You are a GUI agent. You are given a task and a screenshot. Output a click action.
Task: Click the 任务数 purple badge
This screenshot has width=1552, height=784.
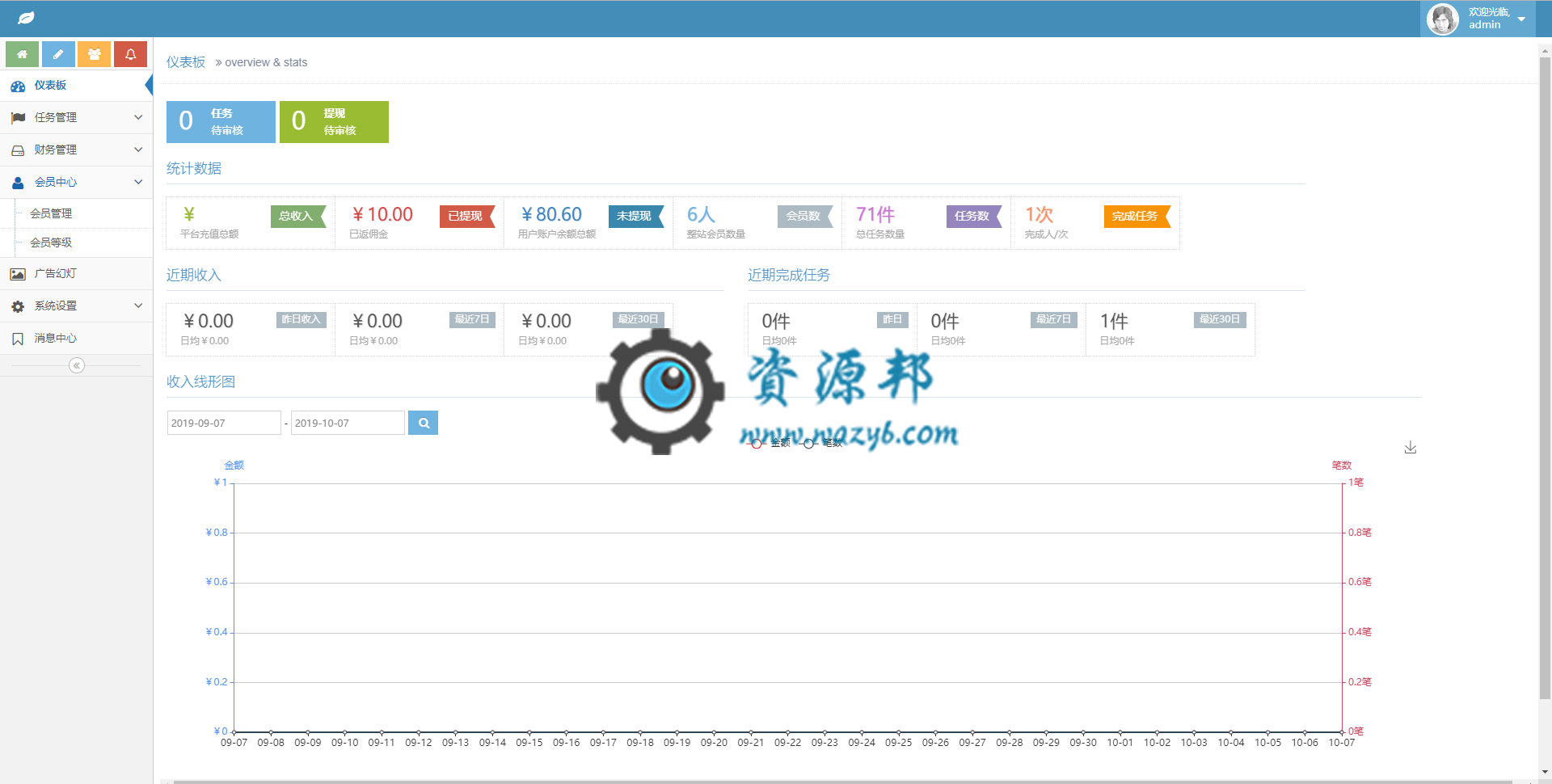973,216
